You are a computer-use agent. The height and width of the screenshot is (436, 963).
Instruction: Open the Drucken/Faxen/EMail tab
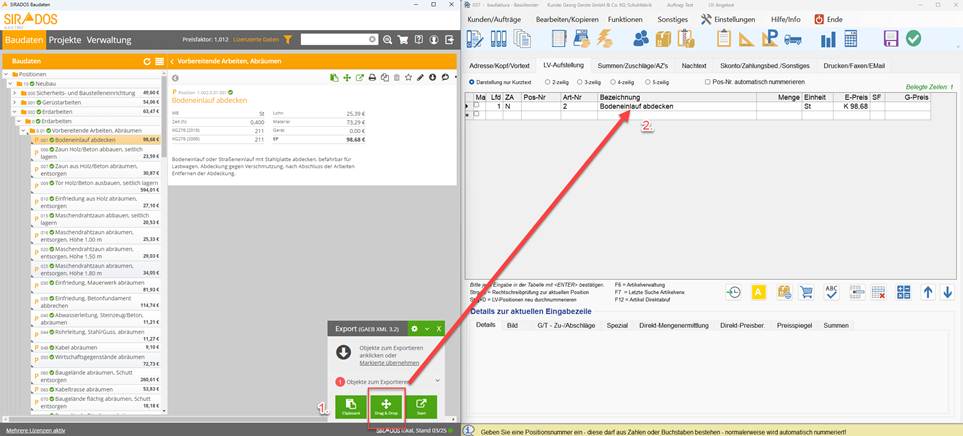[854, 66]
